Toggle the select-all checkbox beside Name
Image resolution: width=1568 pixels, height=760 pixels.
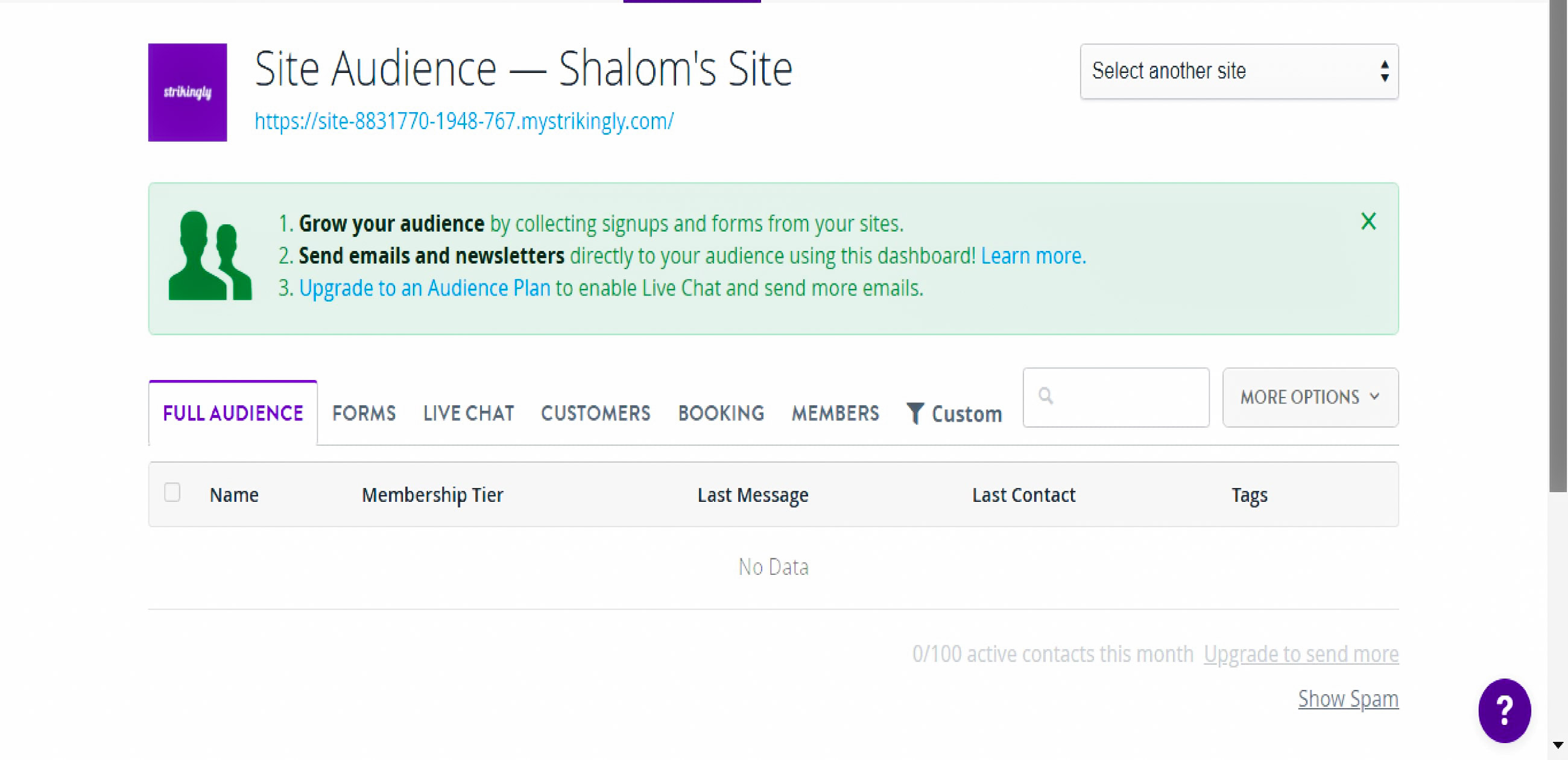tap(172, 492)
